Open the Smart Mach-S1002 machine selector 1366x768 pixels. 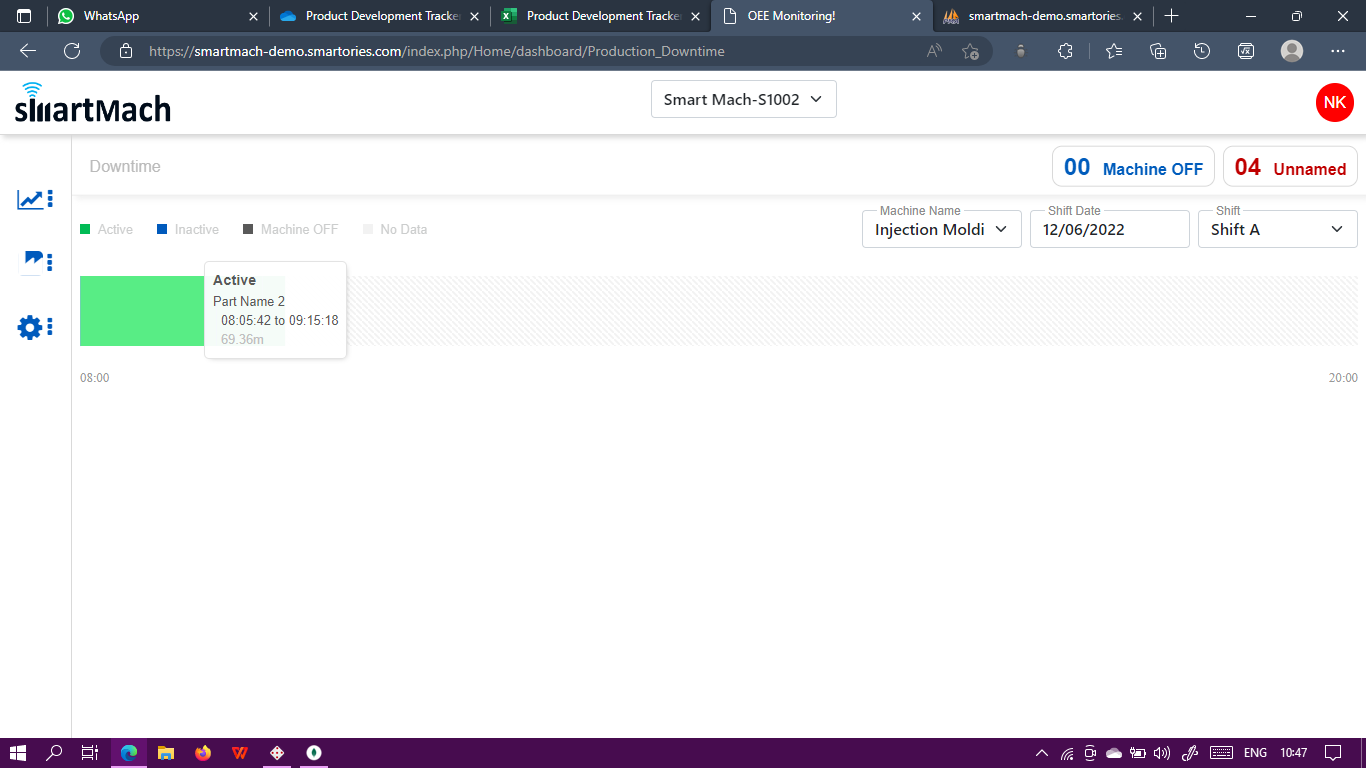(743, 99)
